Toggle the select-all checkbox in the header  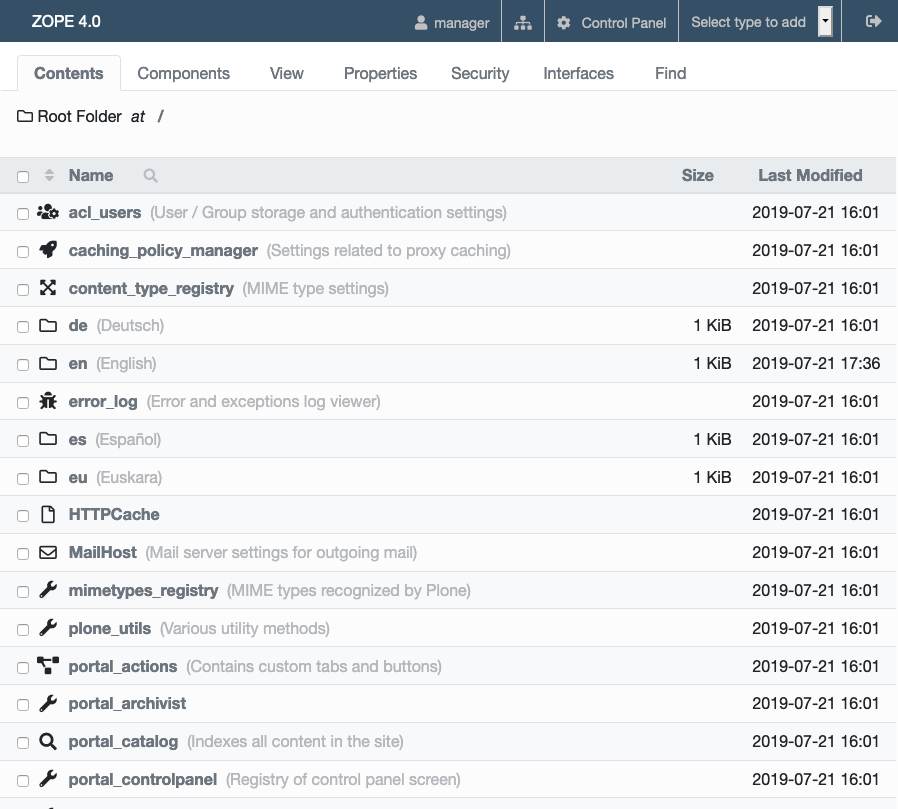pyautogui.click(x=23, y=176)
